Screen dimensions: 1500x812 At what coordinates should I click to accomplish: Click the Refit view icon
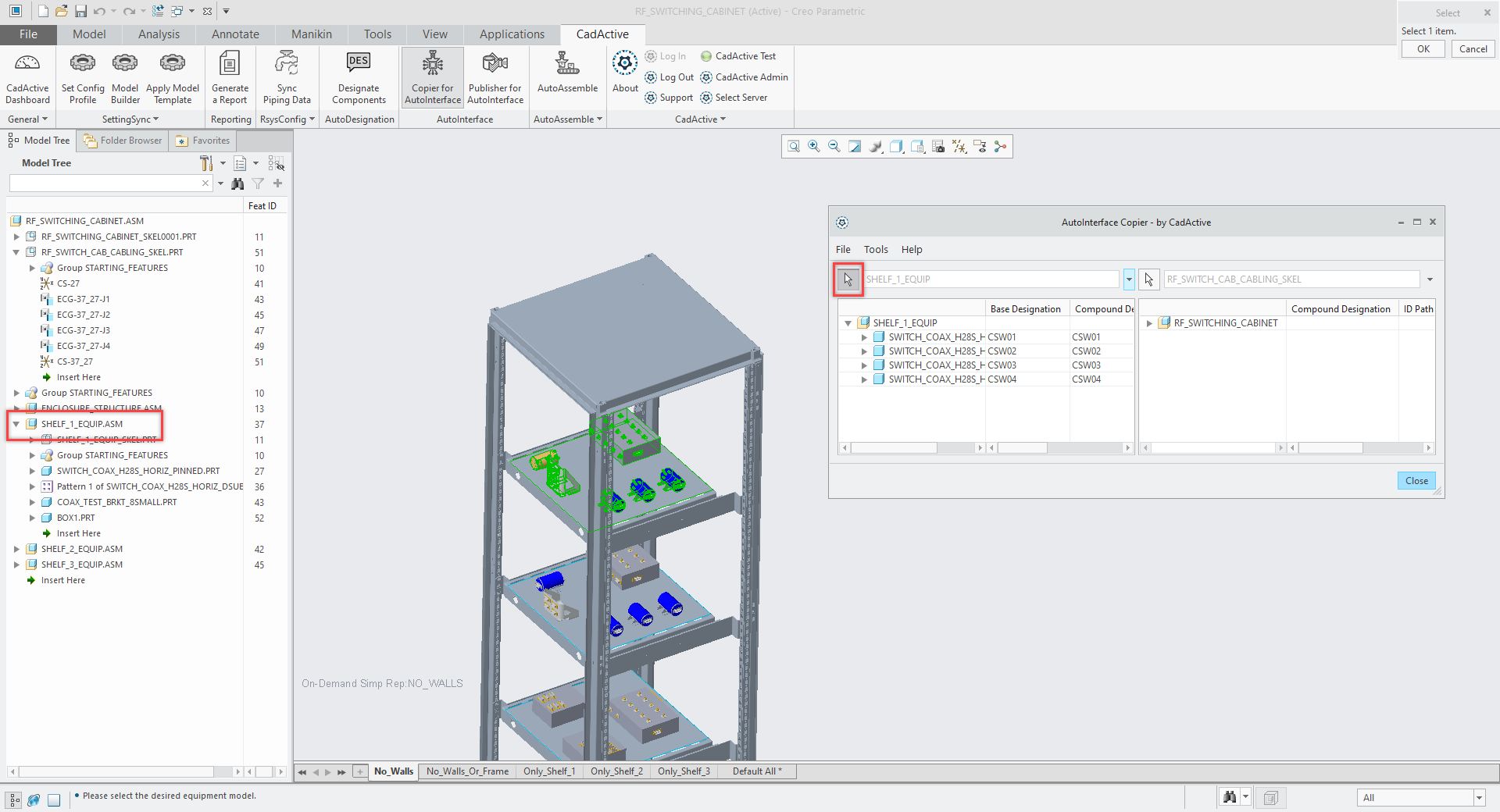[x=794, y=147]
